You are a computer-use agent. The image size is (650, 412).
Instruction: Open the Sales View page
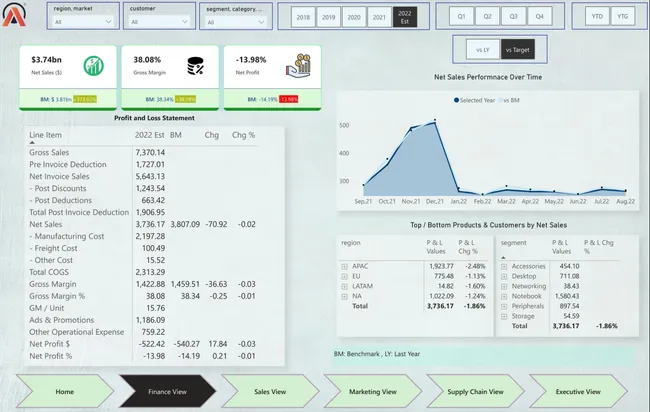(270, 391)
